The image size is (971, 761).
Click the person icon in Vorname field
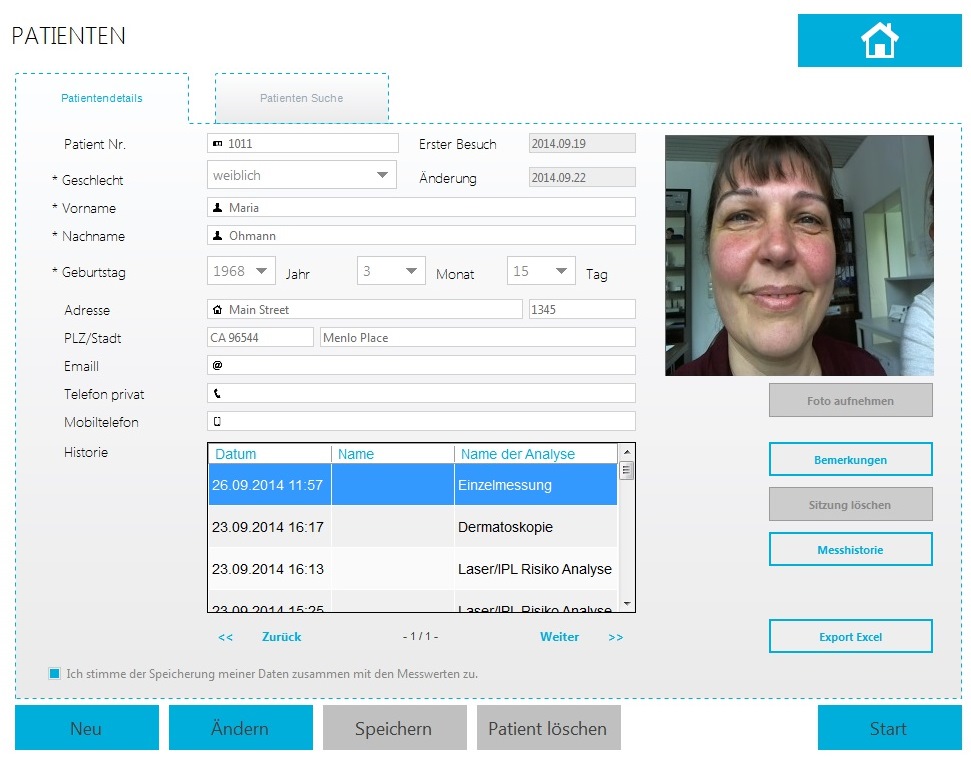pyautogui.click(x=217, y=207)
